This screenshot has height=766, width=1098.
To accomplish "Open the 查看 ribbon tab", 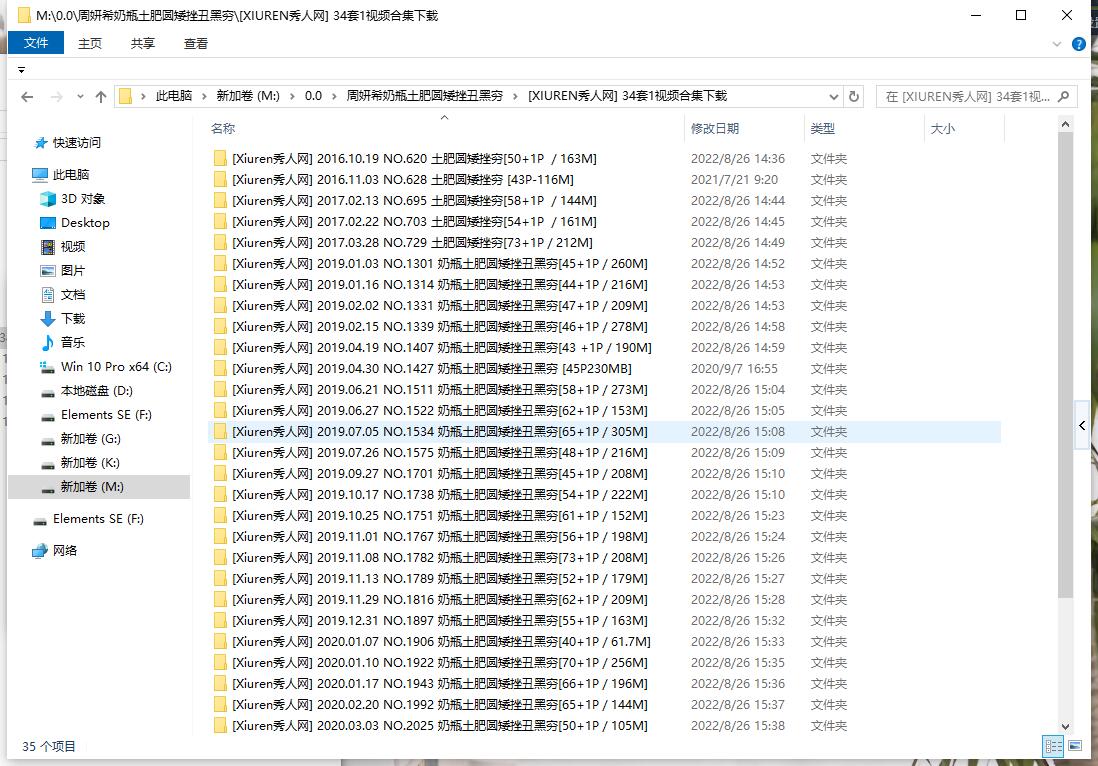I will (x=196, y=43).
